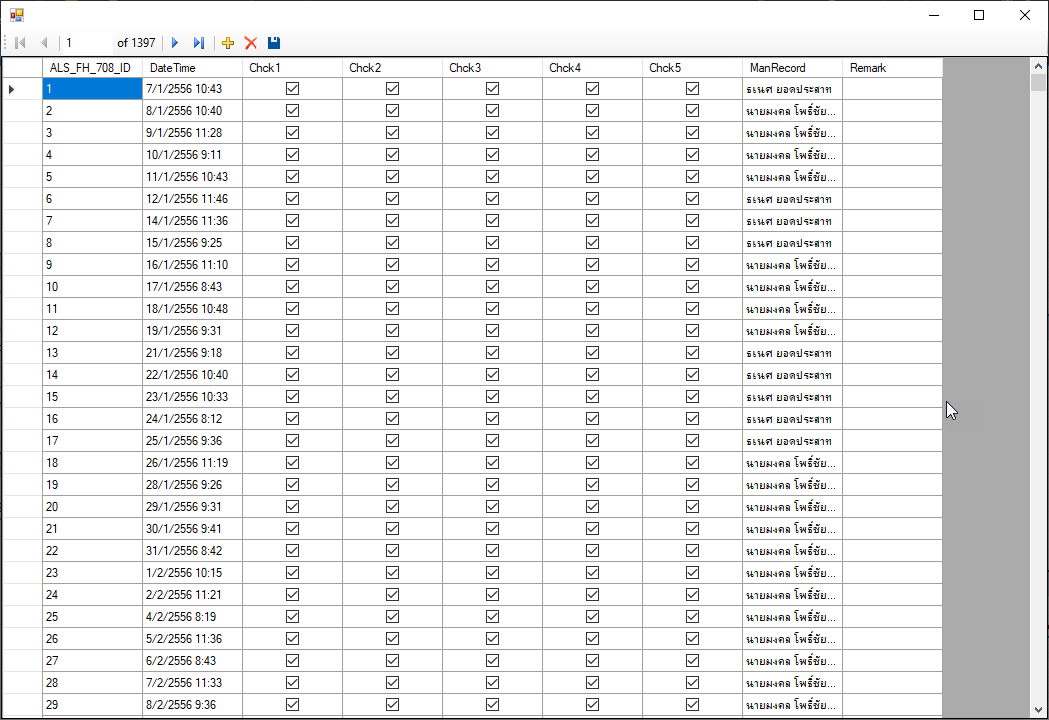Uncheck Chck2 in row 20

point(393,507)
